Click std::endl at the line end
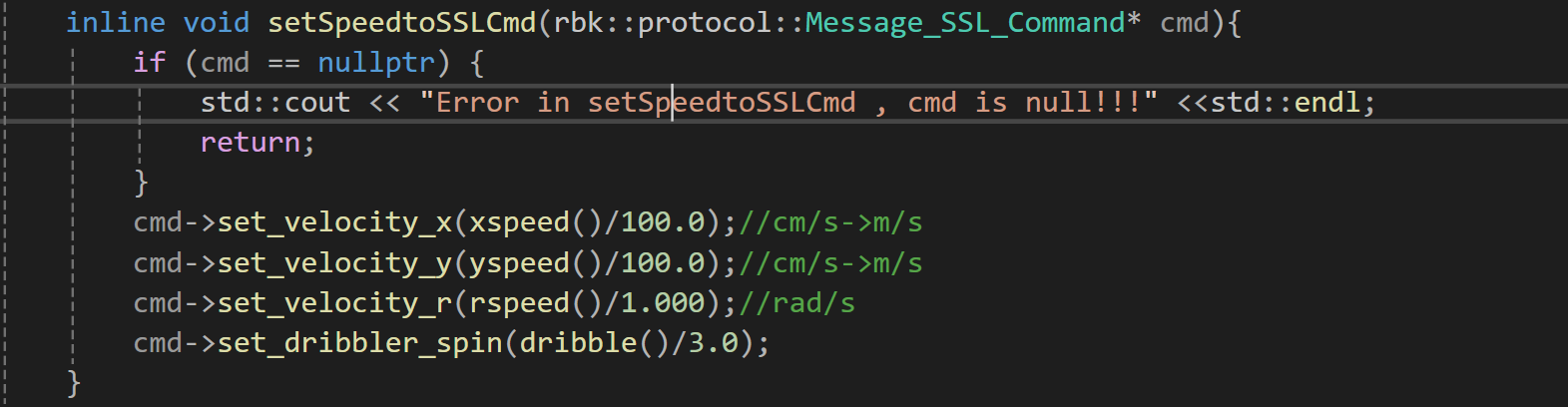This screenshot has height=407, width=1568. click(1287, 103)
